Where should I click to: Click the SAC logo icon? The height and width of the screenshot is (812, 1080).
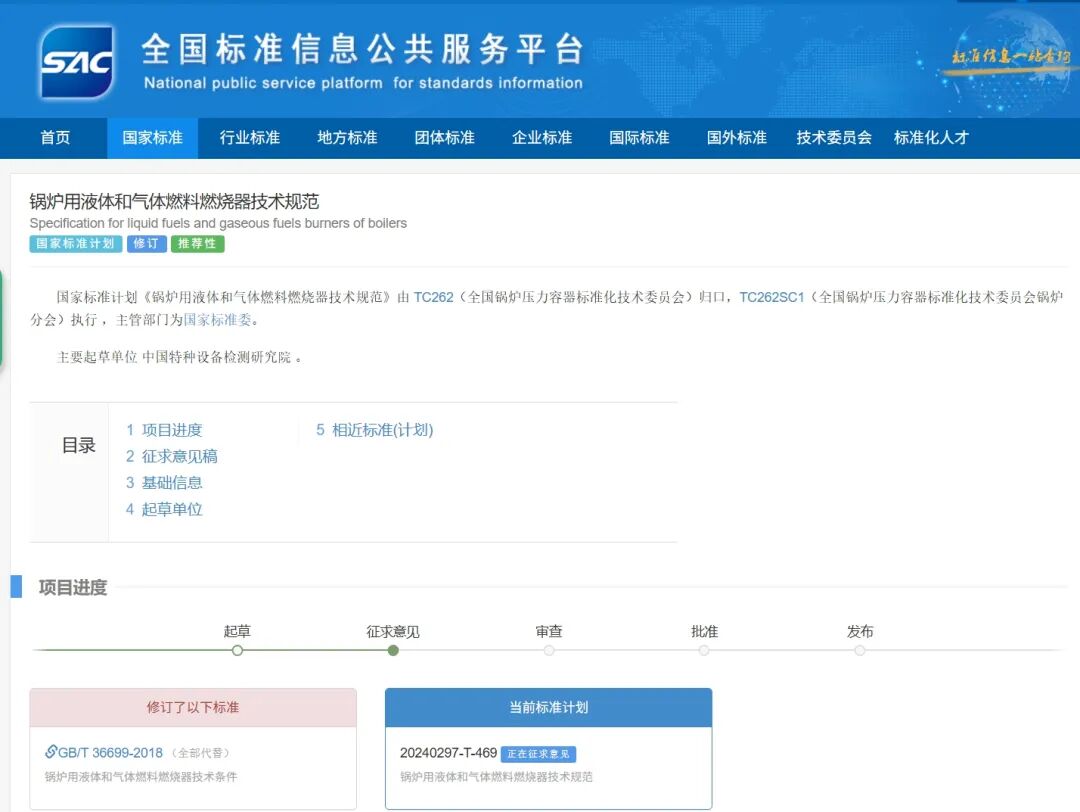click(x=76, y=61)
